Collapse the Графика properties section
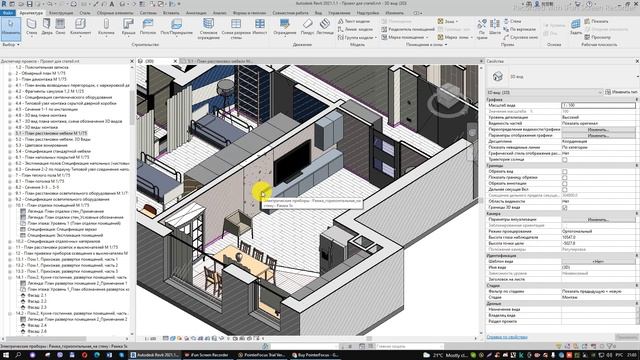 pos(636,99)
